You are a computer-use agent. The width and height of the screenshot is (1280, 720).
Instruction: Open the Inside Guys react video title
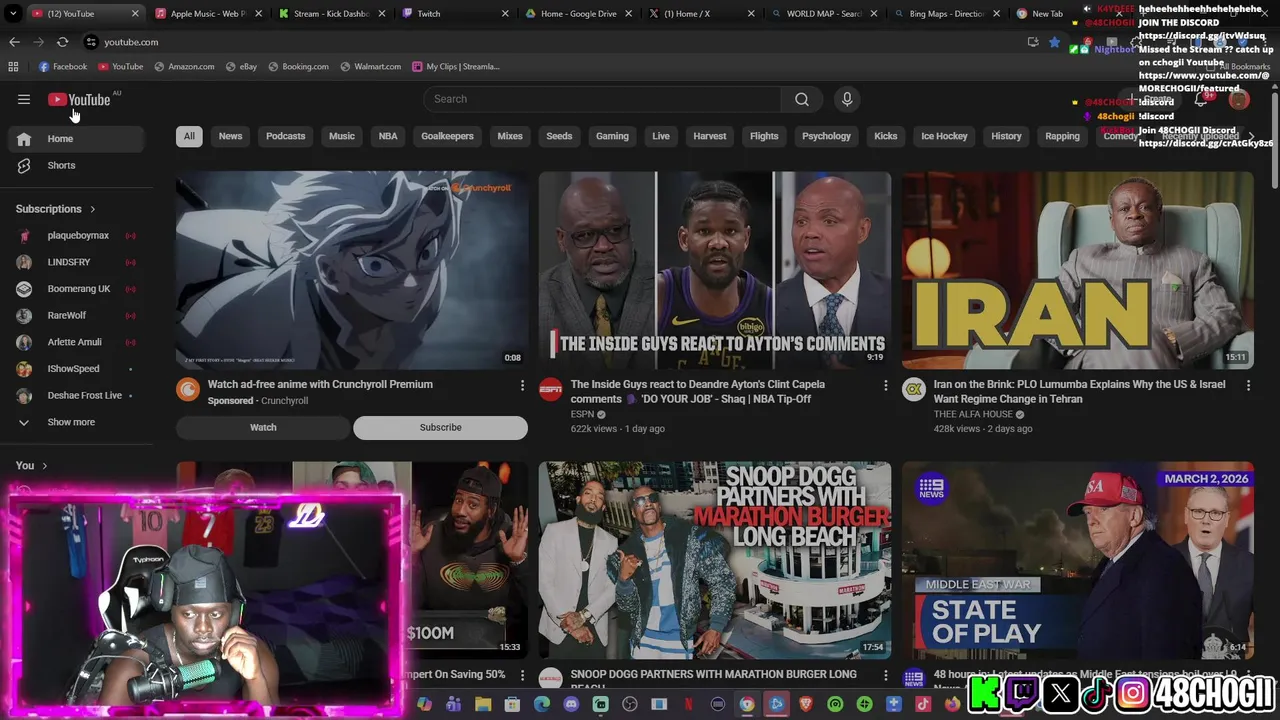click(x=698, y=391)
